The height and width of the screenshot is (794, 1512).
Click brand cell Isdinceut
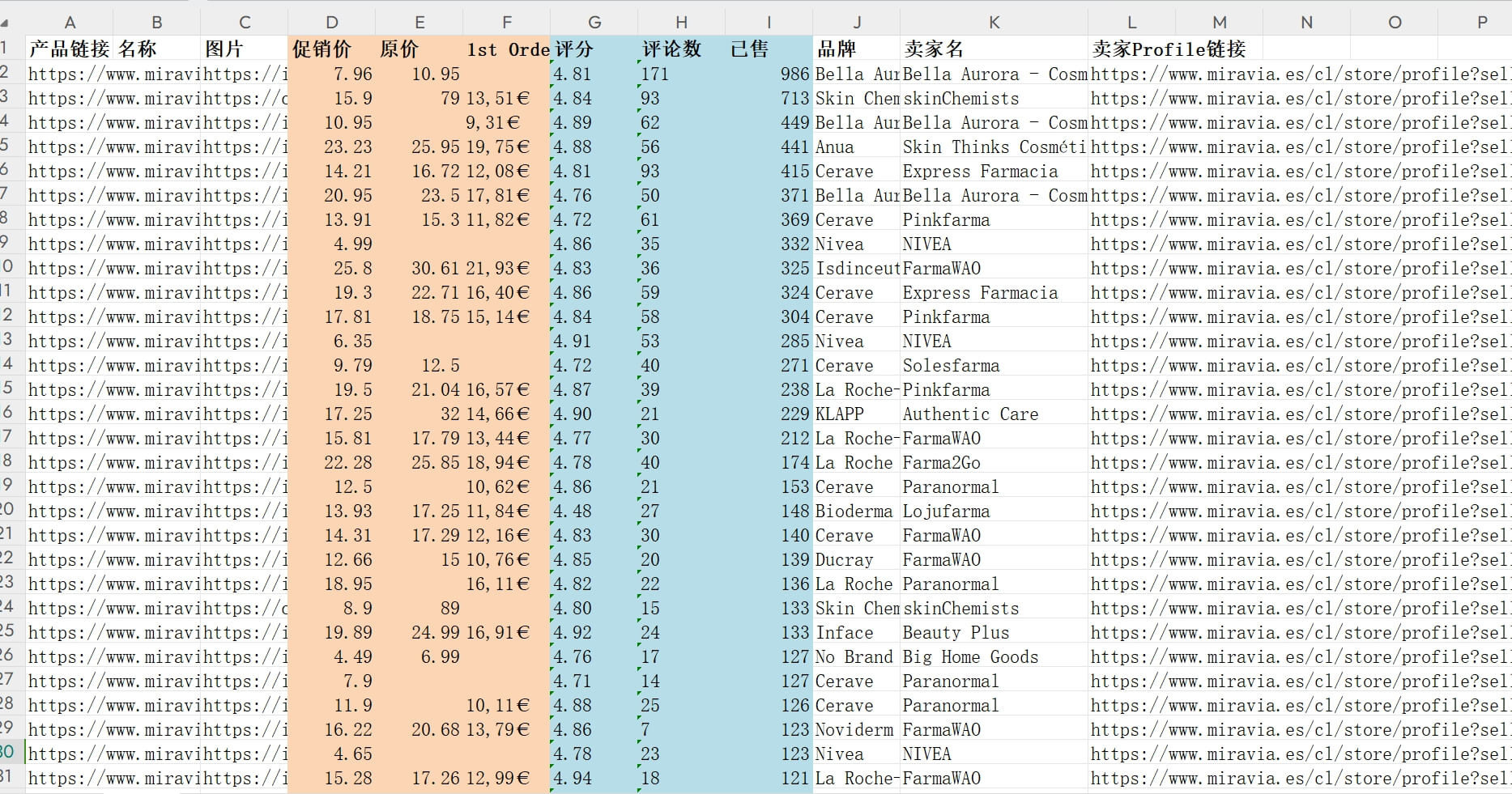click(858, 268)
